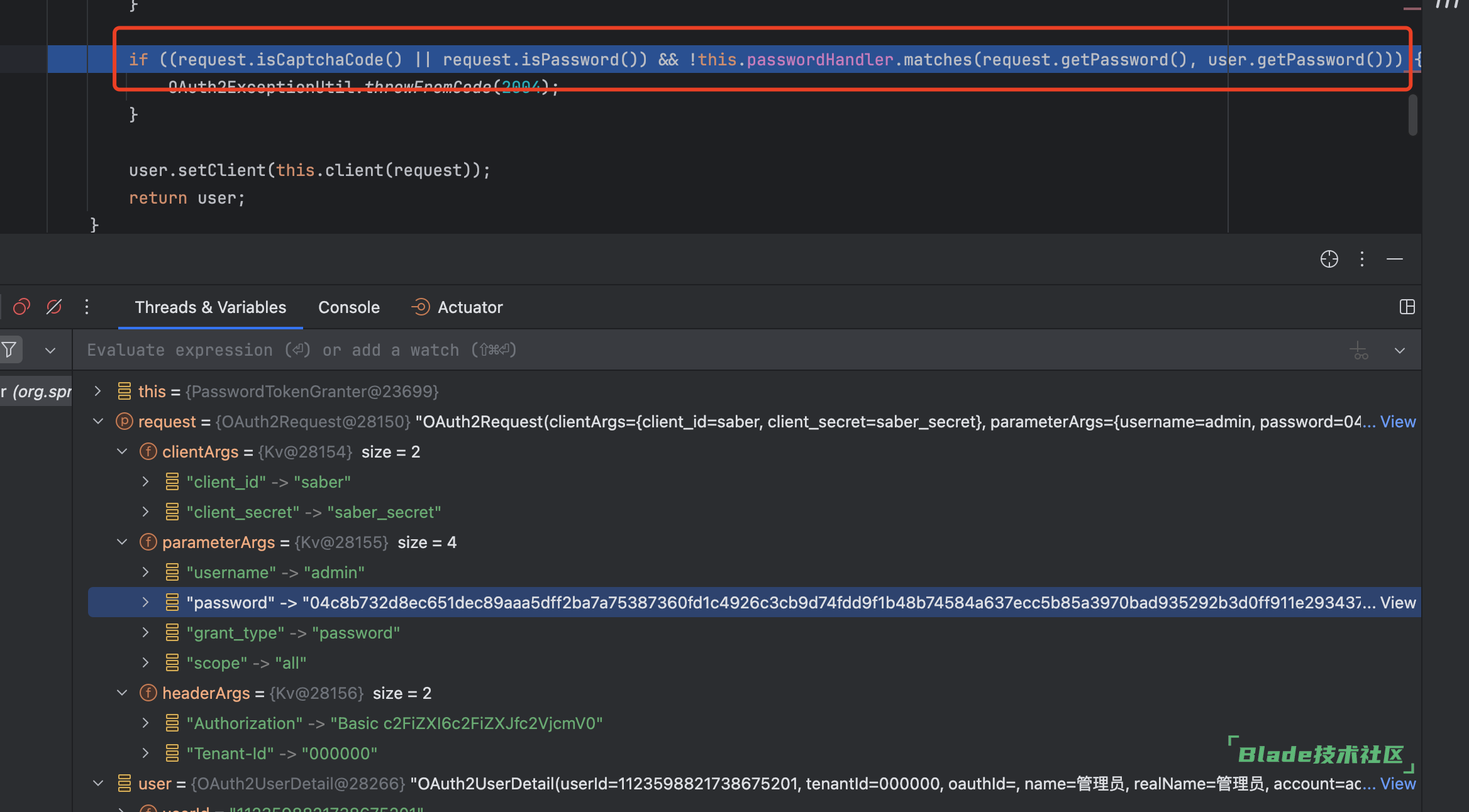
Task: Collapse the parameterArgs node
Action: 122,542
